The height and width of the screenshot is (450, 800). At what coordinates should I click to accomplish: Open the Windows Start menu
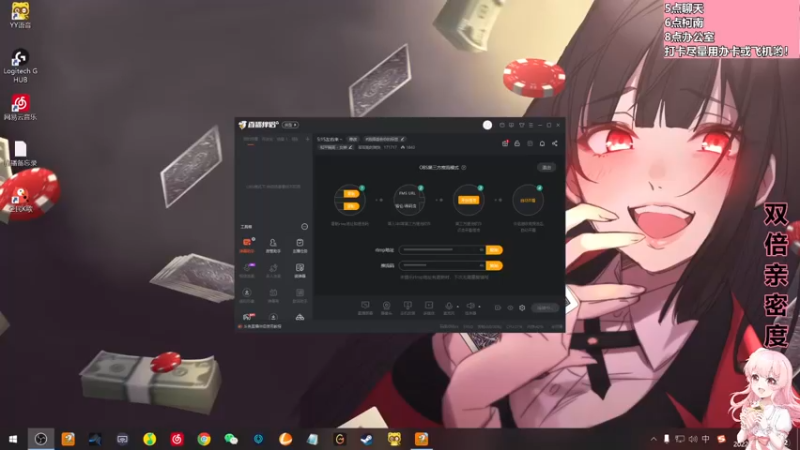[x=13, y=439]
